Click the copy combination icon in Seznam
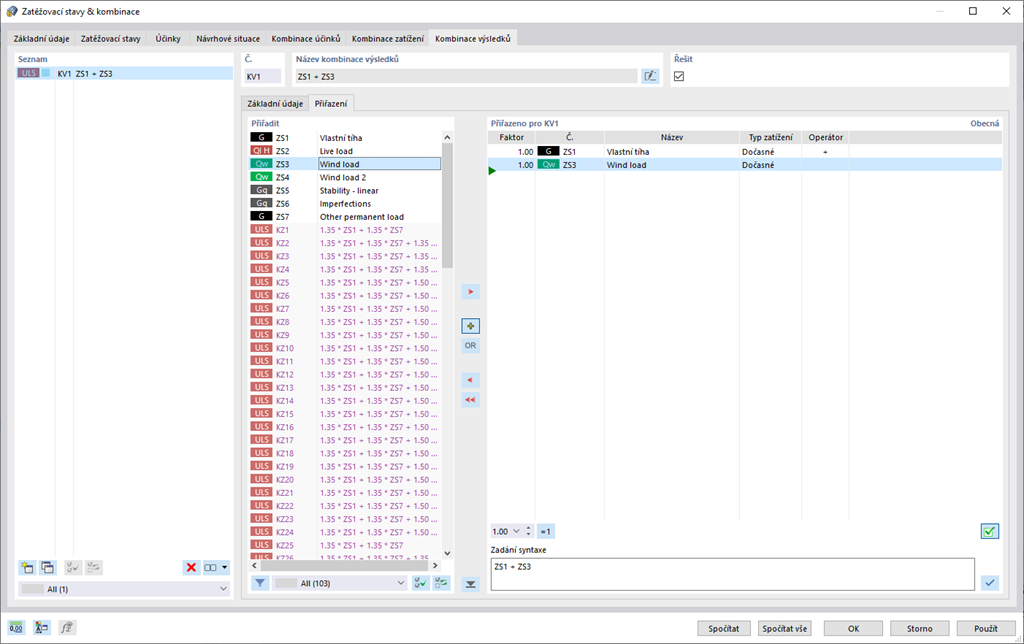The width and height of the screenshot is (1024, 644). (x=48, y=568)
